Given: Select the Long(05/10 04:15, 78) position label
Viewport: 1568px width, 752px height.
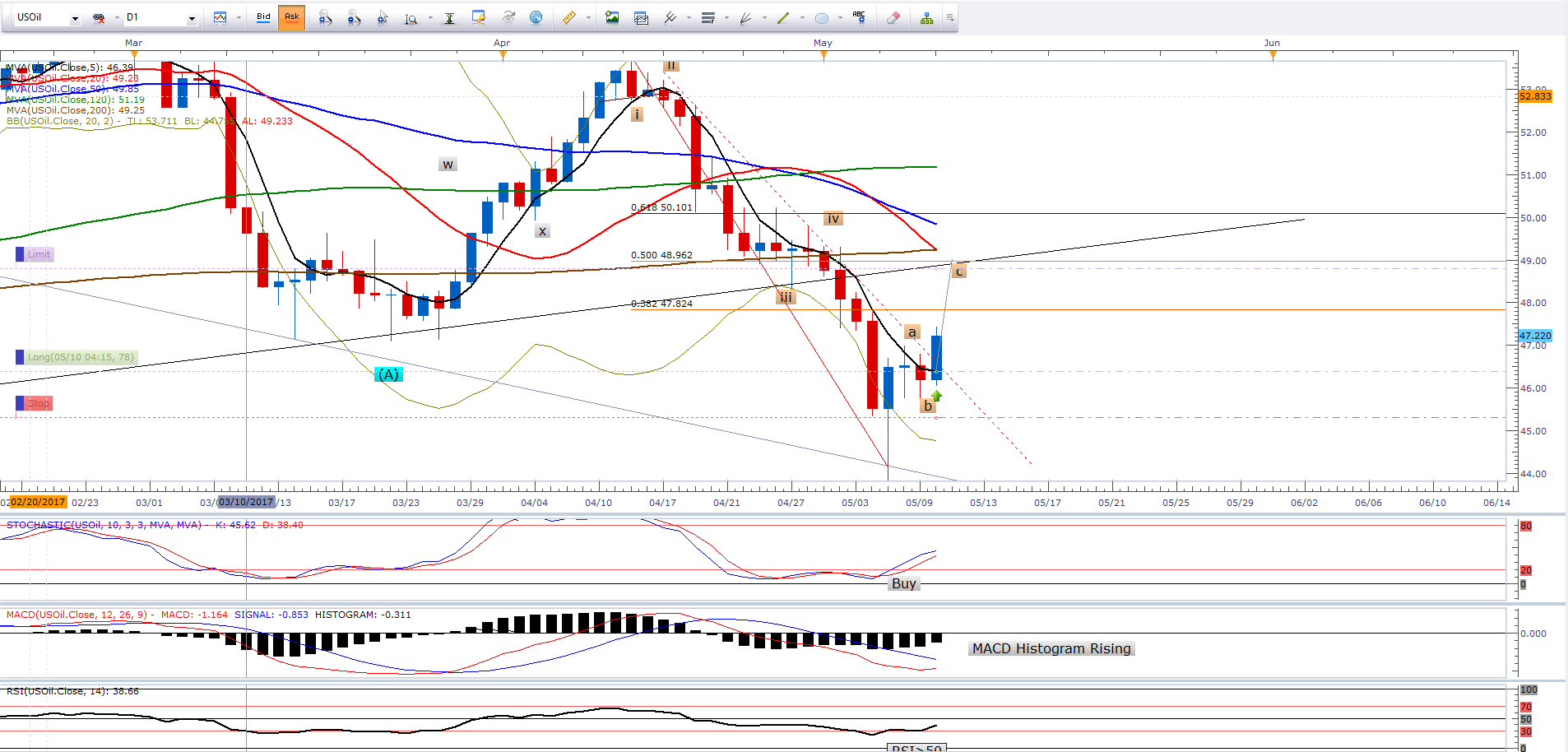Looking at the screenshot, I should (80, 357).
